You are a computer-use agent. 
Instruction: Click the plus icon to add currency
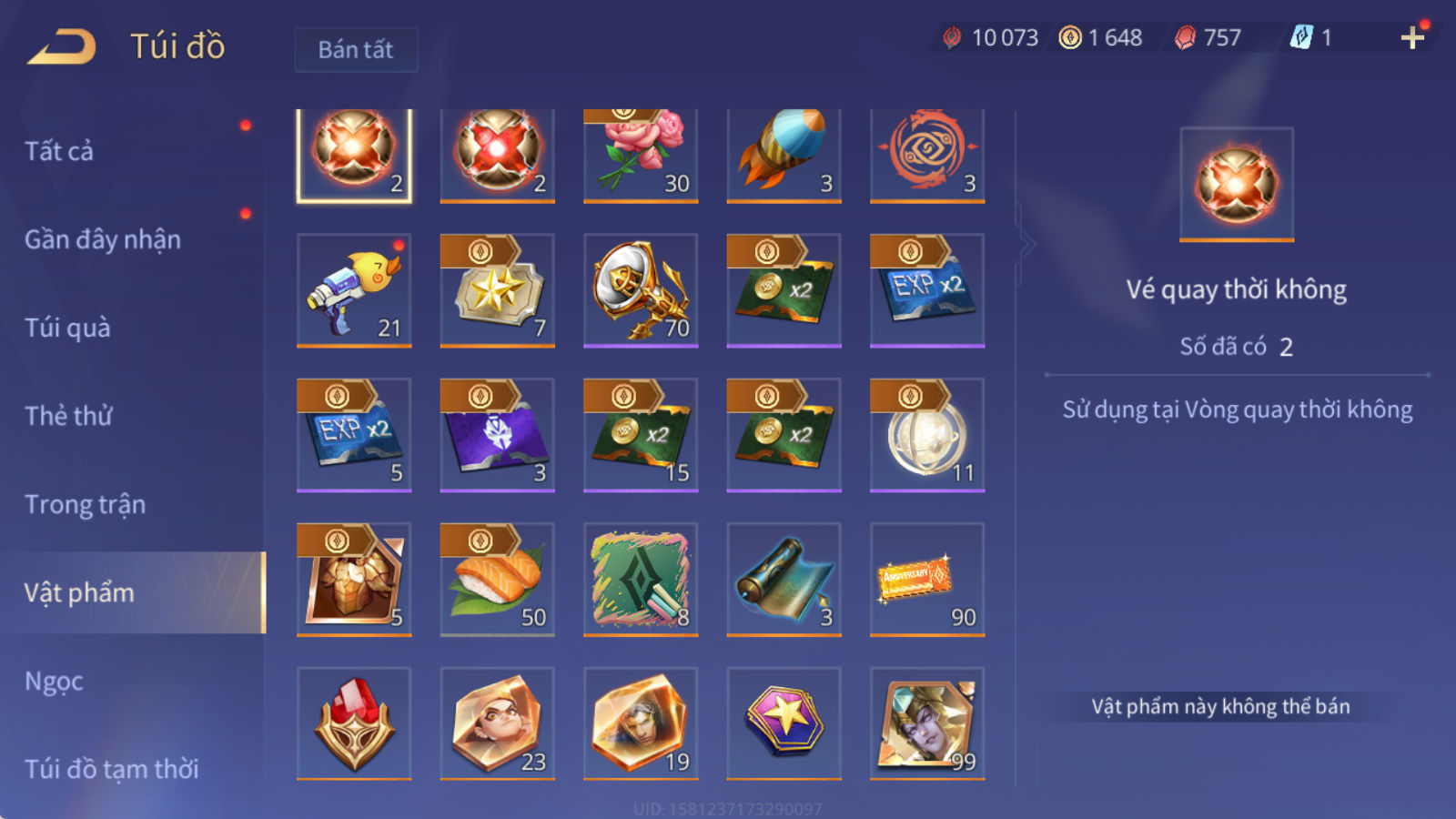[1412, 37]
